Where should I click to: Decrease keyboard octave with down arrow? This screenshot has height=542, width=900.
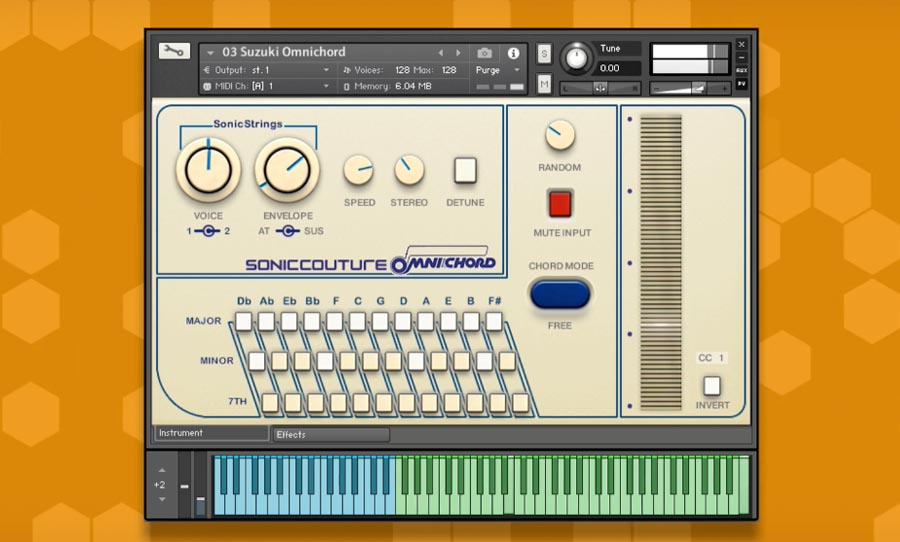(x=162, y=499)
